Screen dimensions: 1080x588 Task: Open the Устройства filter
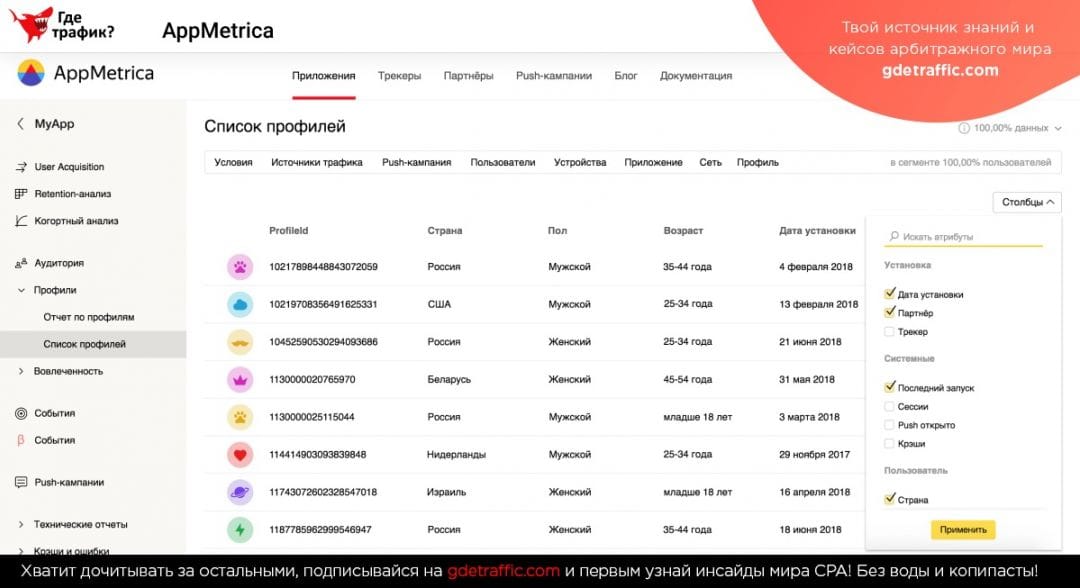click(580, 162)
